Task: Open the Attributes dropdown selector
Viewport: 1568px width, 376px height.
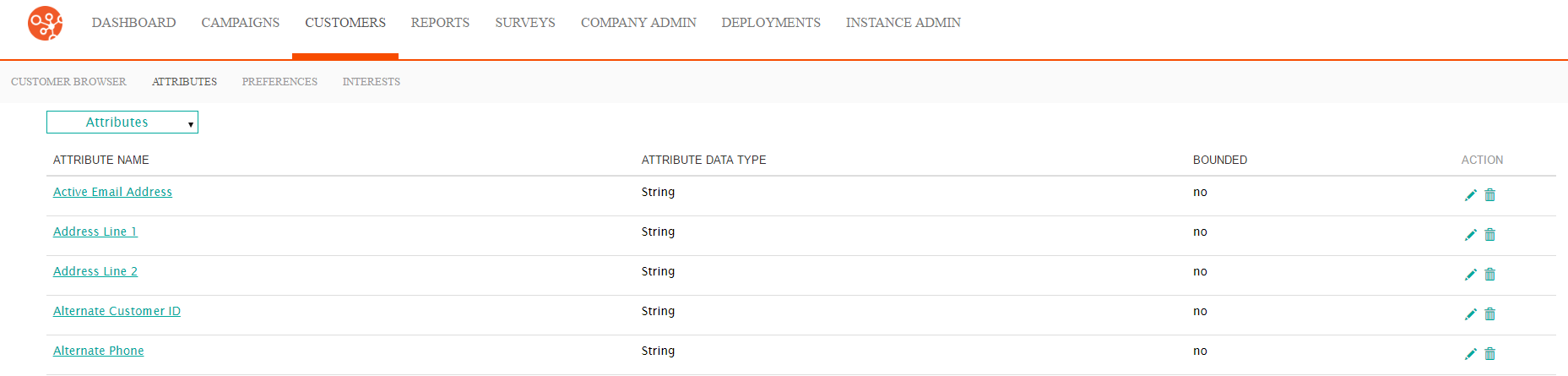Action: click(x=122, y=123)
